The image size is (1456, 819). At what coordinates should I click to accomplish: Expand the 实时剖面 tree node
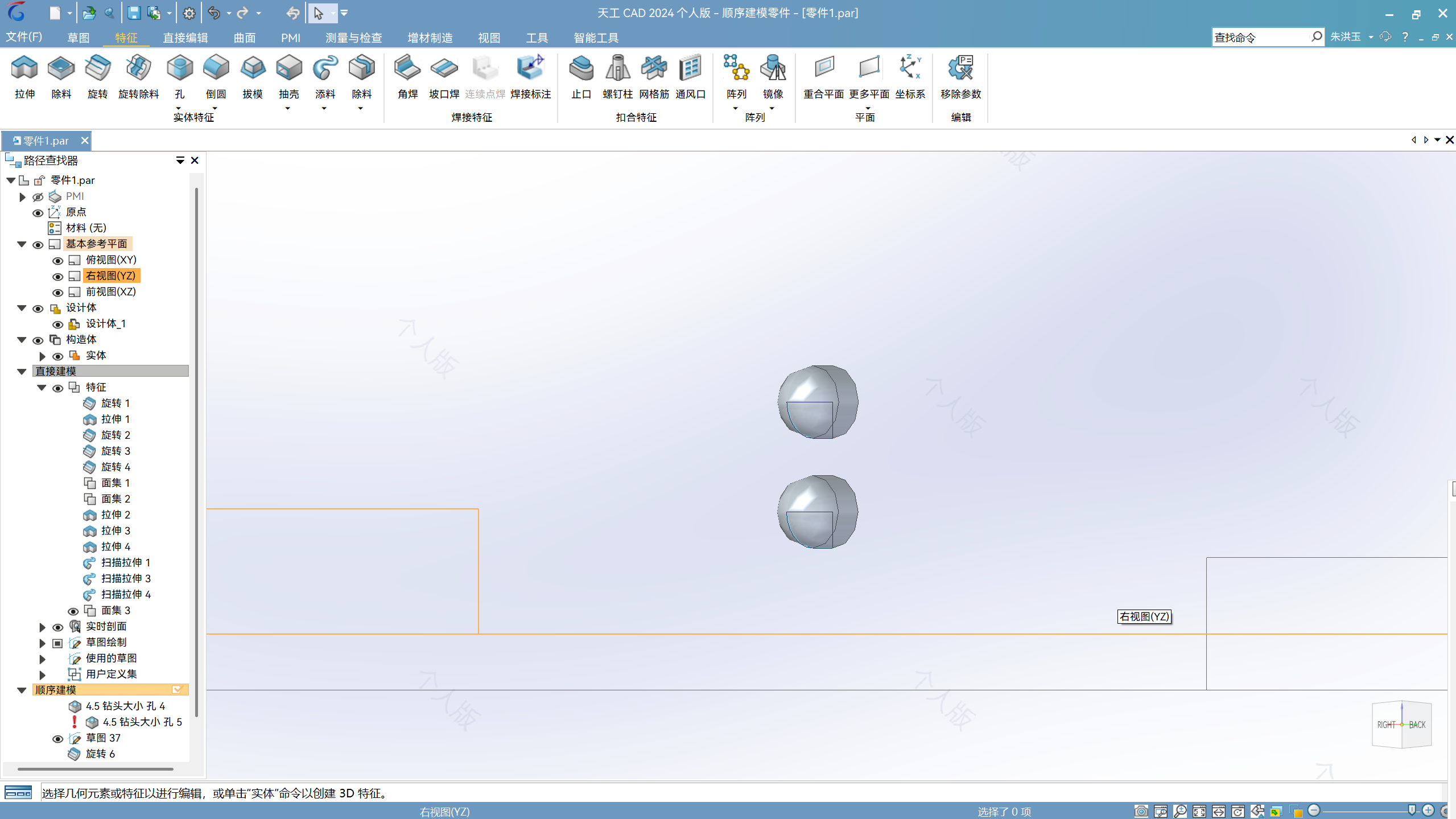42,627
